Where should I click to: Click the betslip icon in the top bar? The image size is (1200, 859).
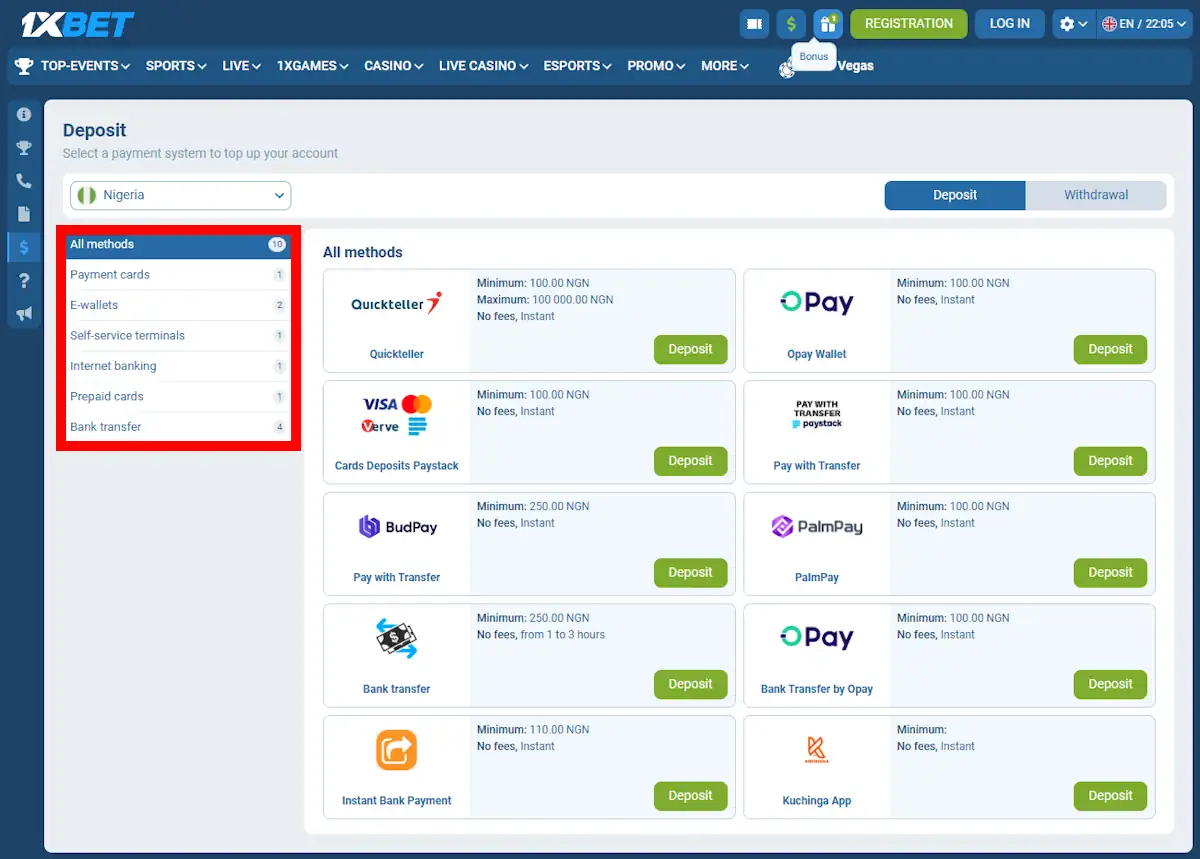pos(755,23)
